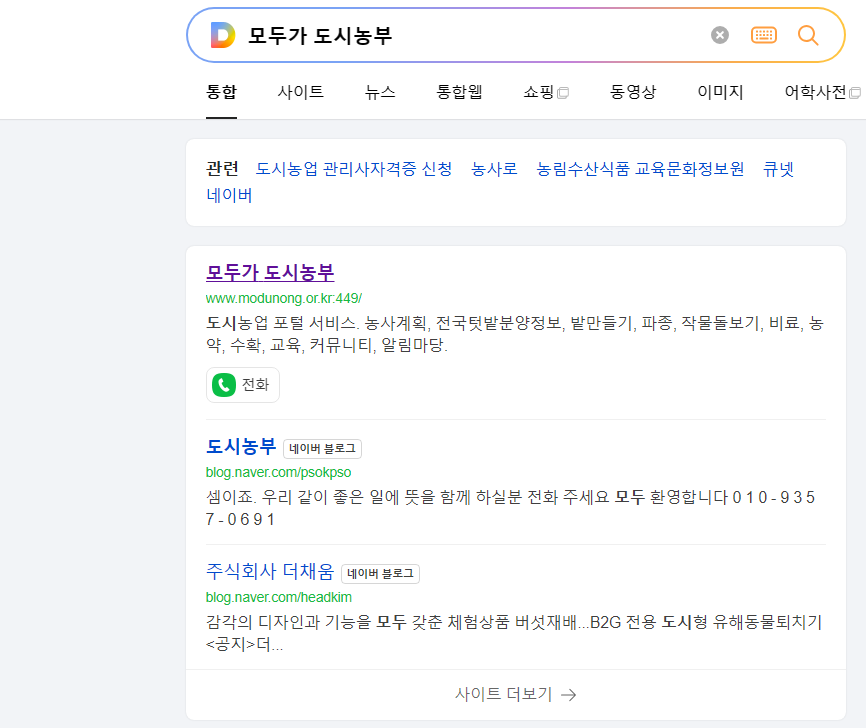Open the 도시농부 blog result title
The height and width of the screenshot is (728, 866).
click(x=241, y=446)
